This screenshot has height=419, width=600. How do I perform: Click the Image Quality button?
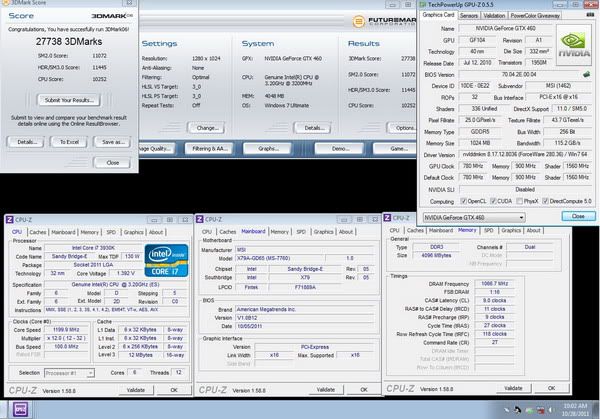pyautogui.click(x=156, y=148)
